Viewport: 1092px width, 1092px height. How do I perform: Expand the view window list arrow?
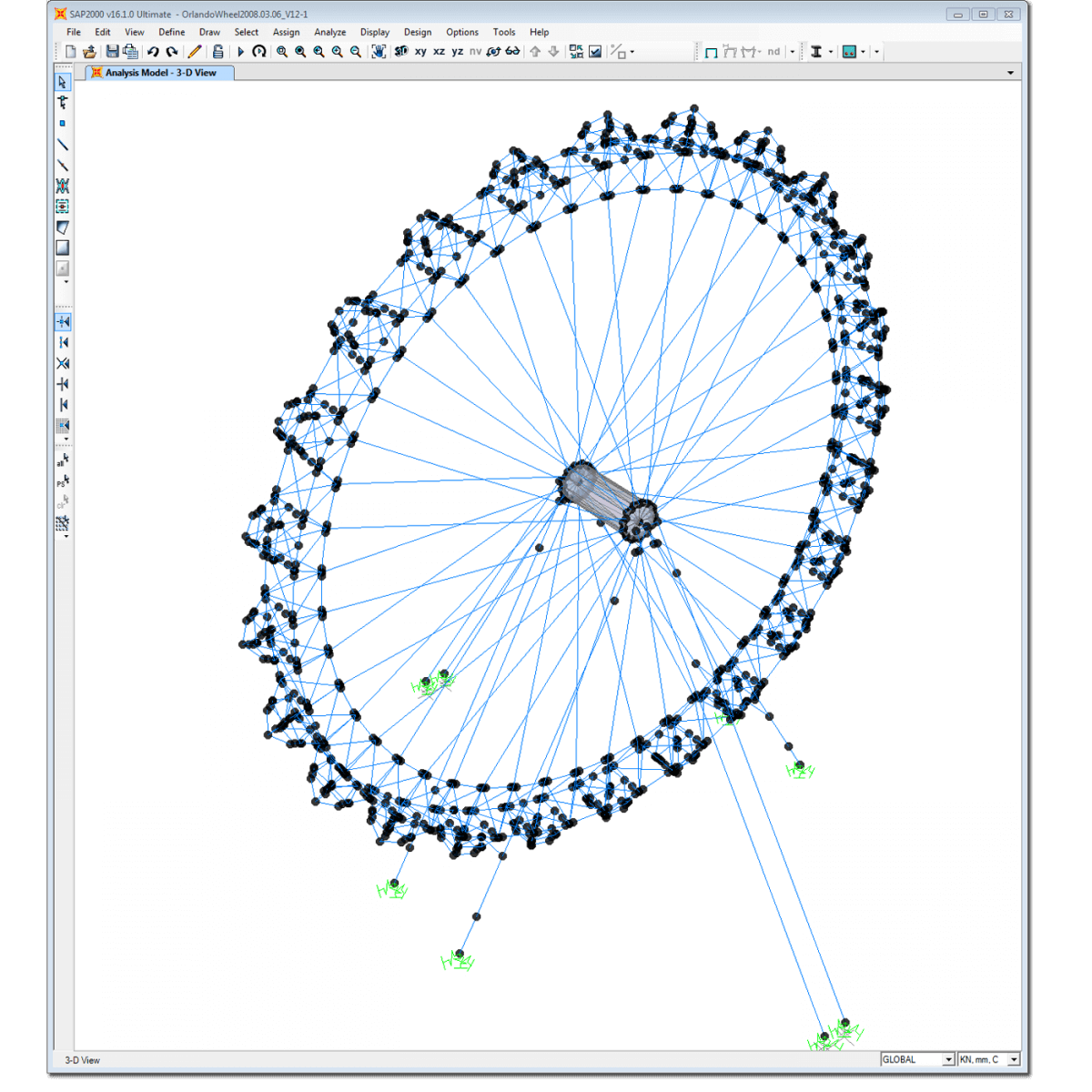(x=1010, y=73)
